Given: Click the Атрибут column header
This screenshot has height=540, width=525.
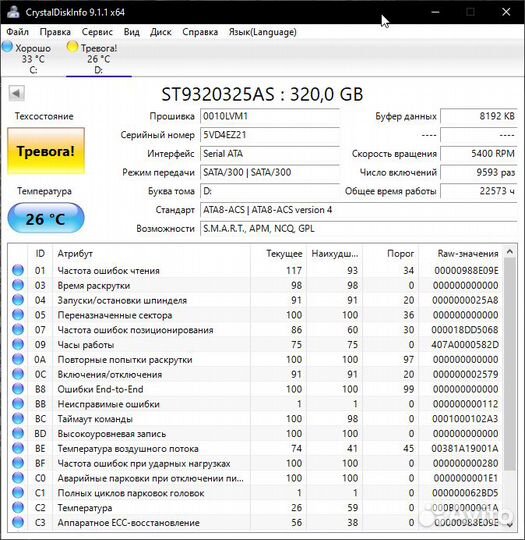Looking at the screenshot, I should (152, 253).
